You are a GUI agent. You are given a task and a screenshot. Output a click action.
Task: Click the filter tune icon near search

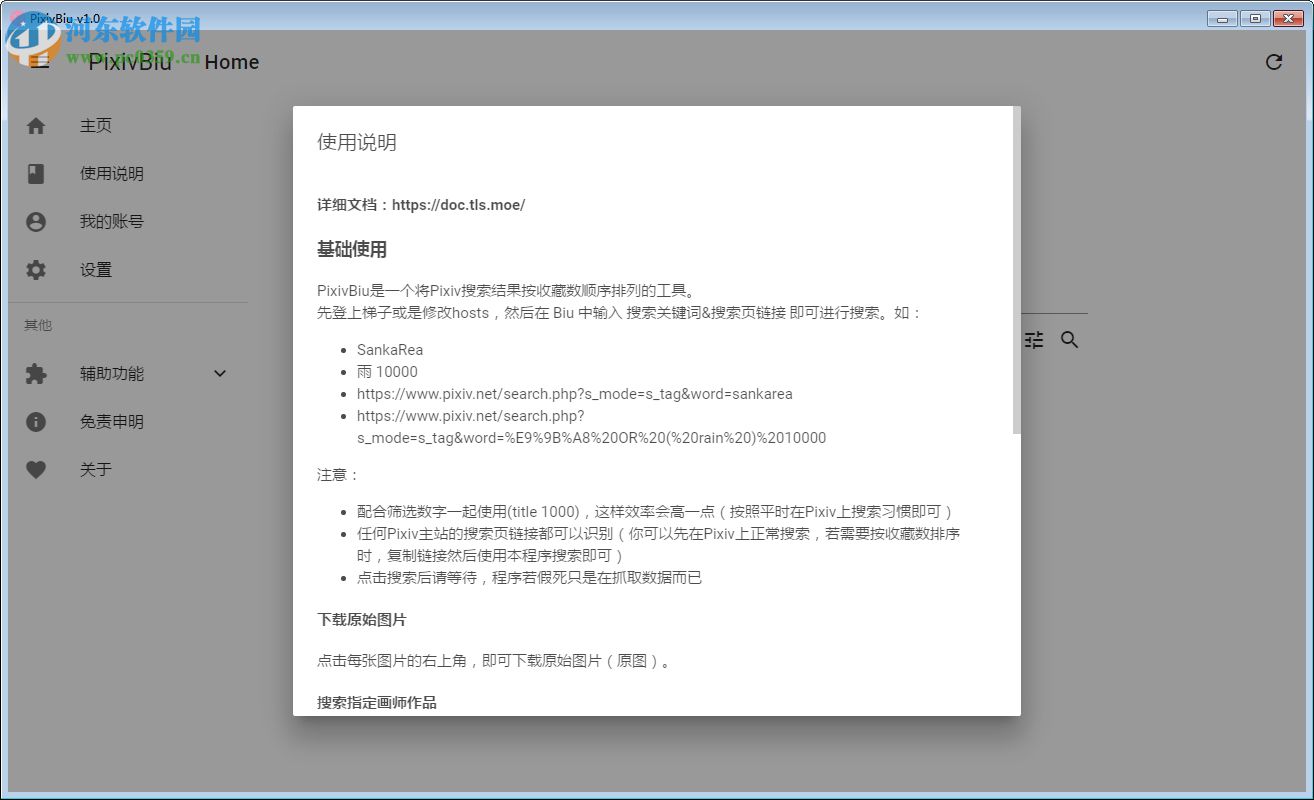click(1033, 340)
